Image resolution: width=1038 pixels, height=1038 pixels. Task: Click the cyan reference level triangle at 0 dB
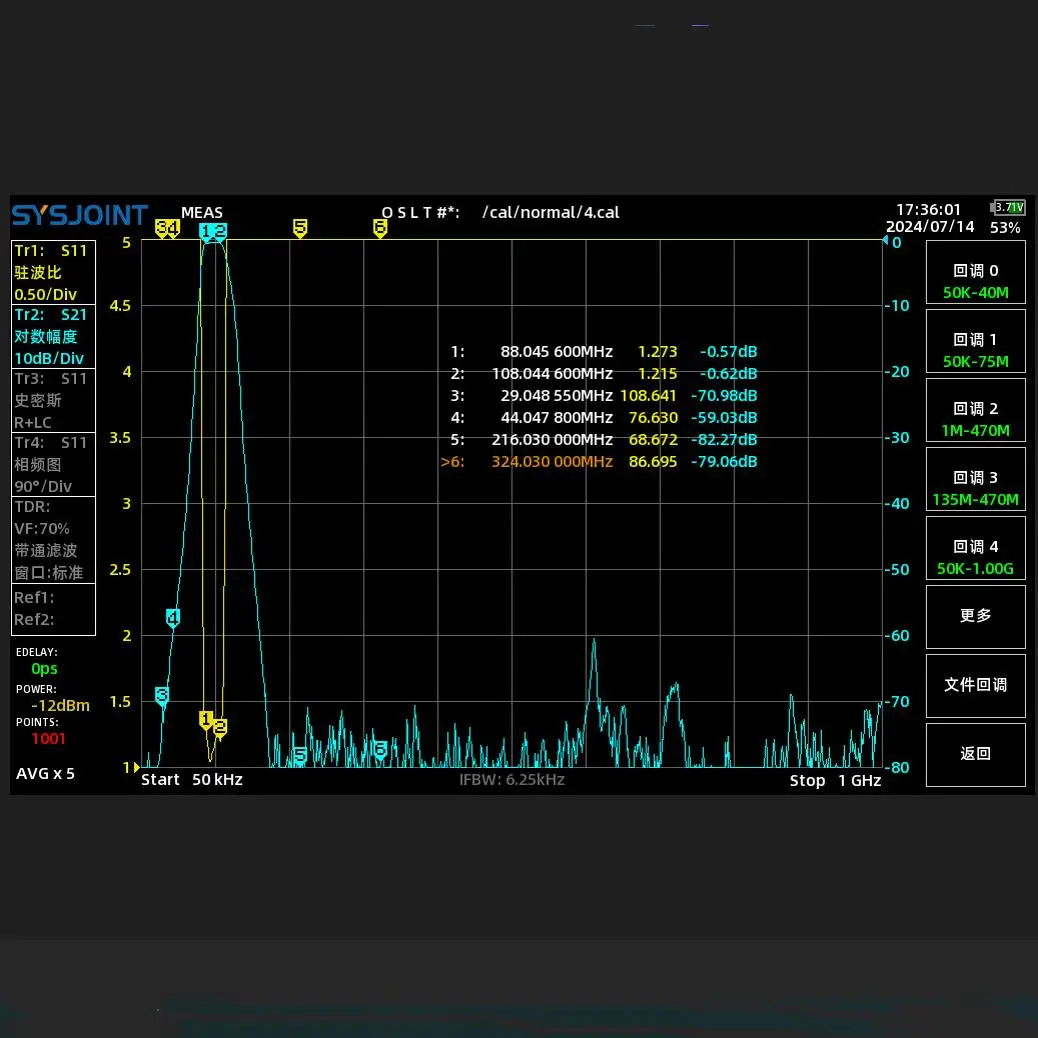pyautogui.click(x=885, y=242)
